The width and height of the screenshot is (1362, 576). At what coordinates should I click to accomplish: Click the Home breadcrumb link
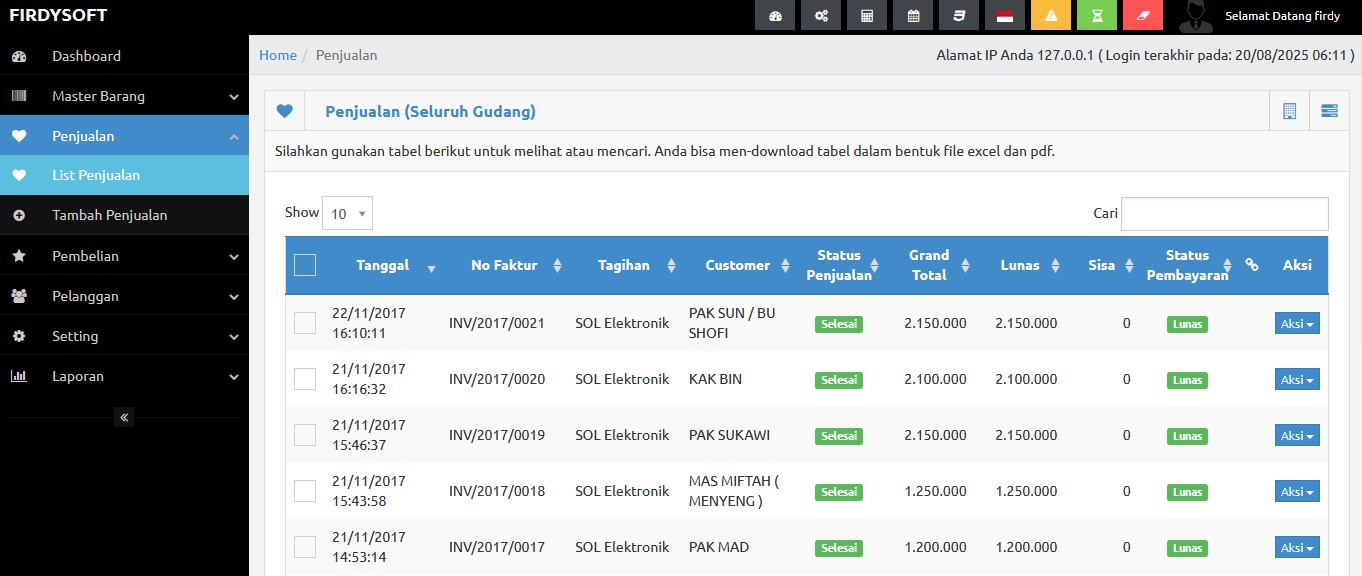click(278, 55)
